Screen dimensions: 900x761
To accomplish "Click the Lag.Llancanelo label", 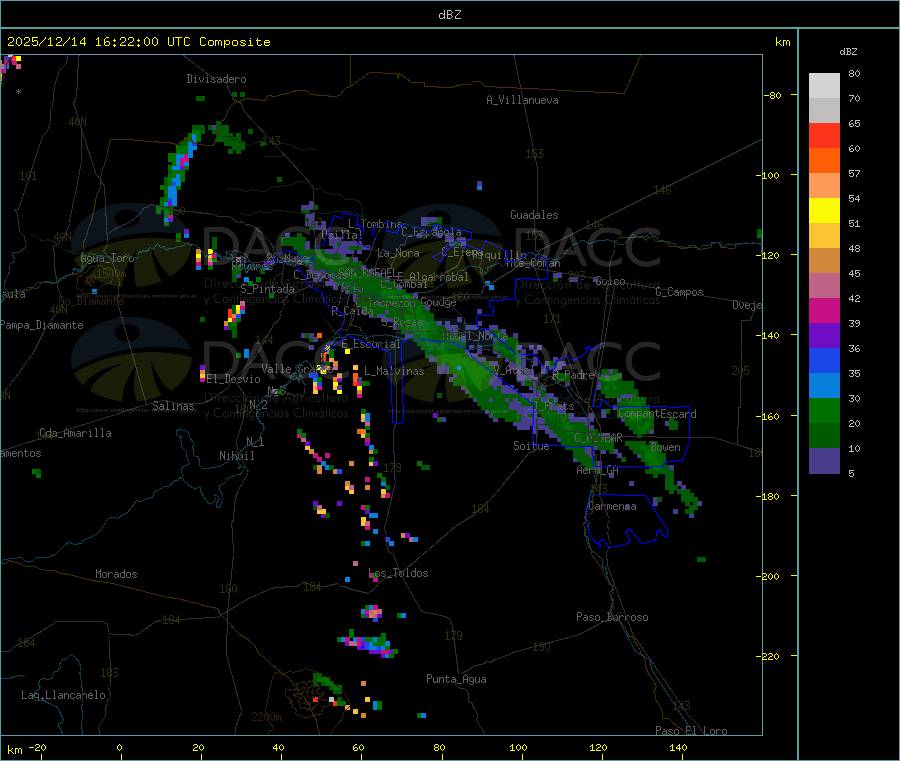I will tap(63, 695).
